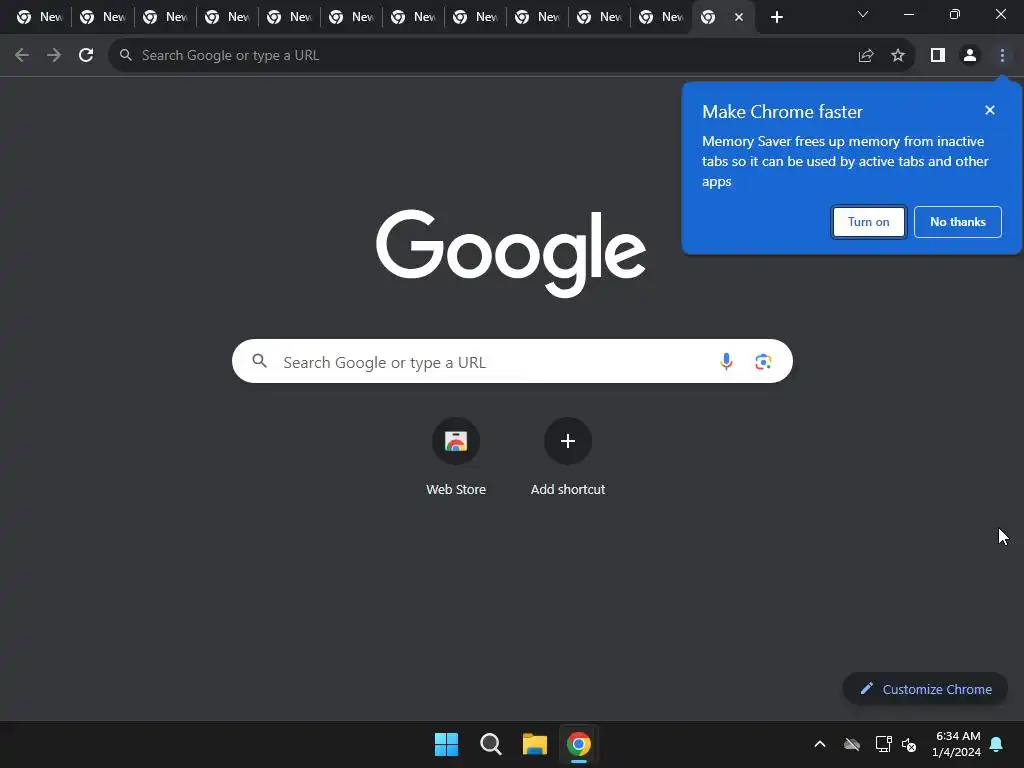Screen dimensions: 1024x768
Task: Switch to the ninth New Tab tab
Action: [x=537, y=17]
